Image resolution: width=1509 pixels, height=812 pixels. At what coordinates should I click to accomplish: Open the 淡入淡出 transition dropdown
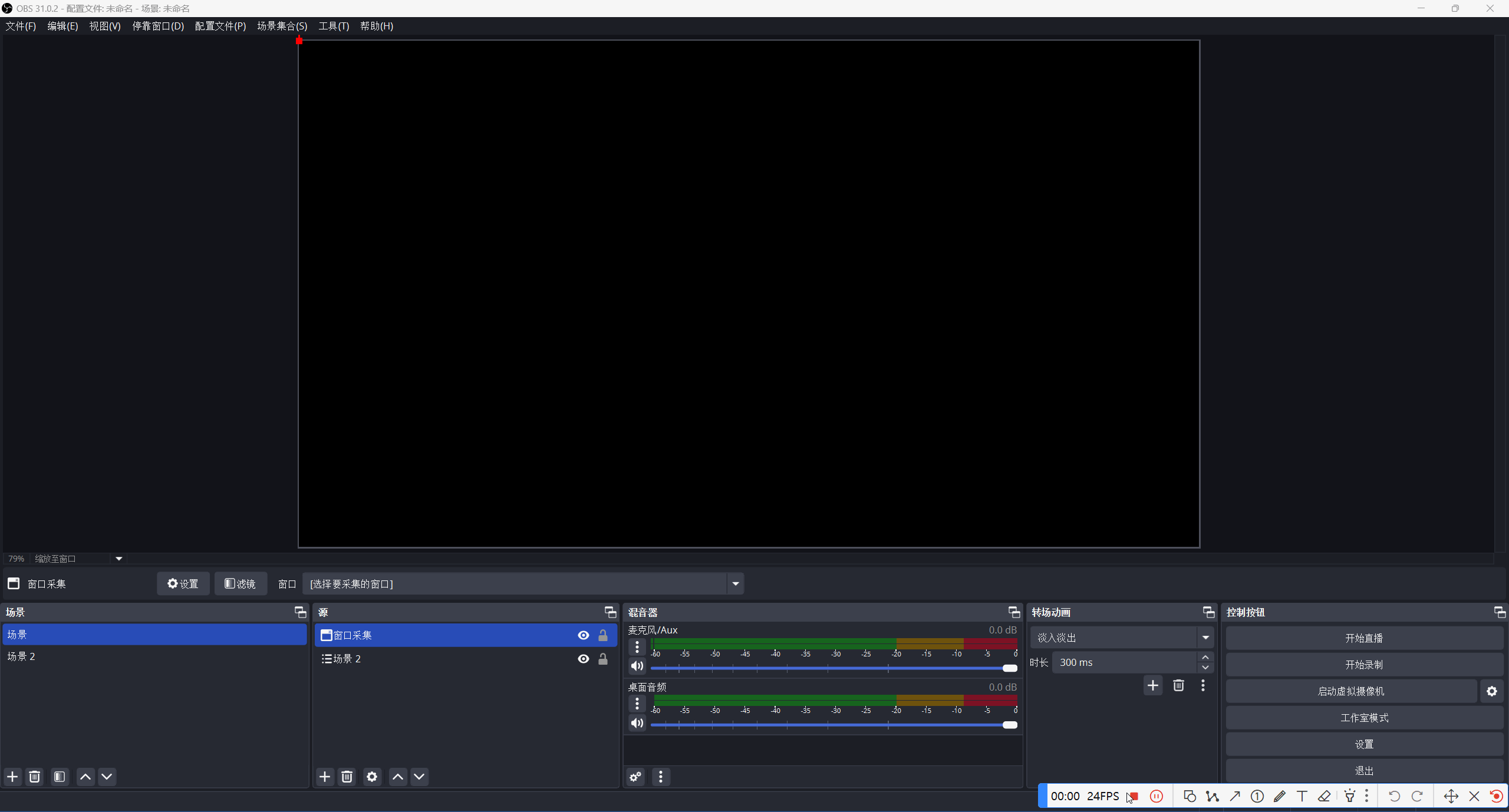1205,638
